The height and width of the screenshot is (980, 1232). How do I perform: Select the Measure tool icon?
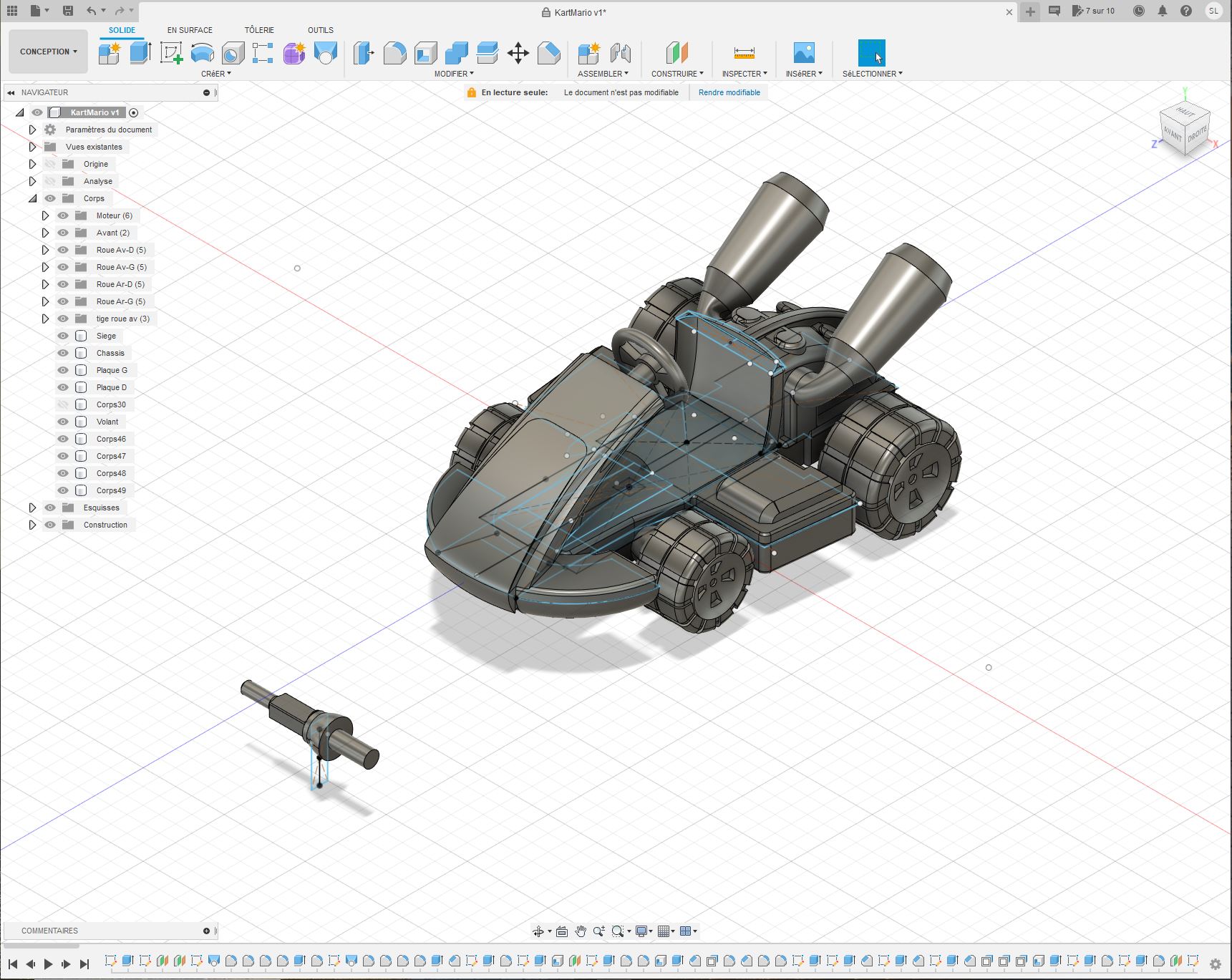pos(744,53)
